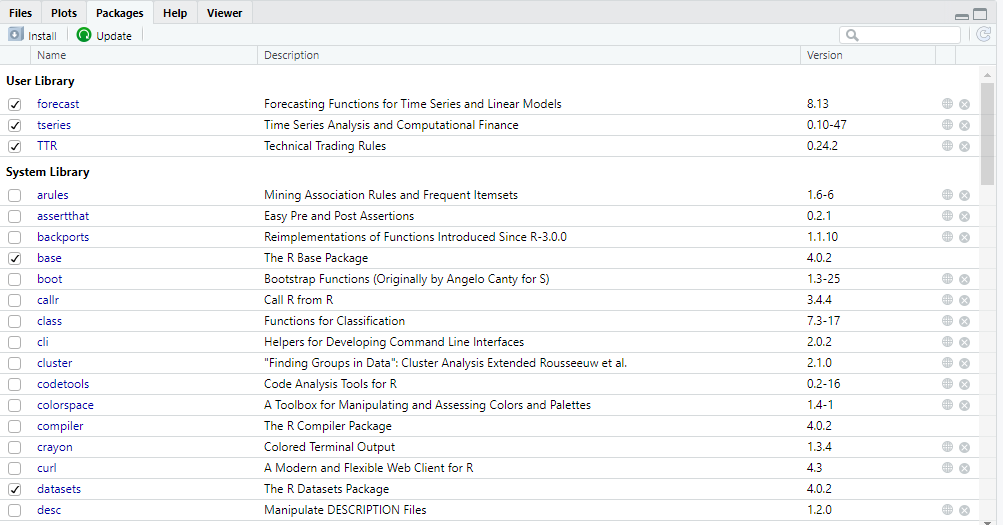Uncheck the tseries package checkbox

(15, 125)
